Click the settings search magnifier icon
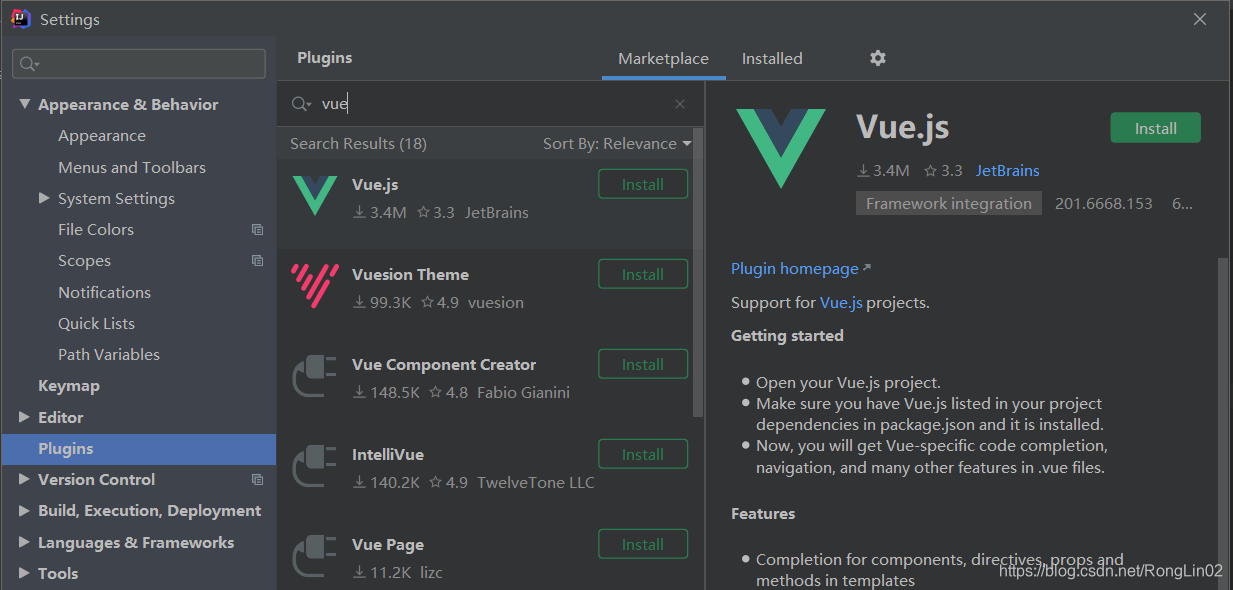 tap(29, 64)
